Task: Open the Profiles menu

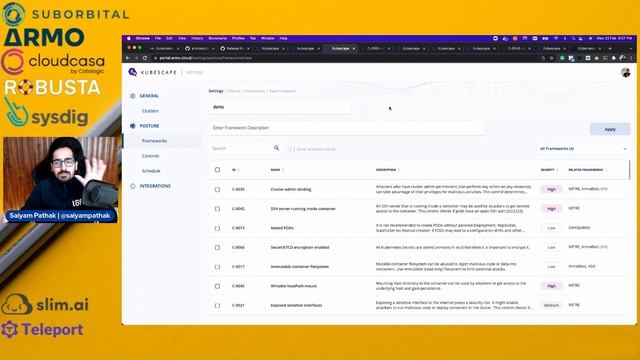Action: [x=238, y=38]
